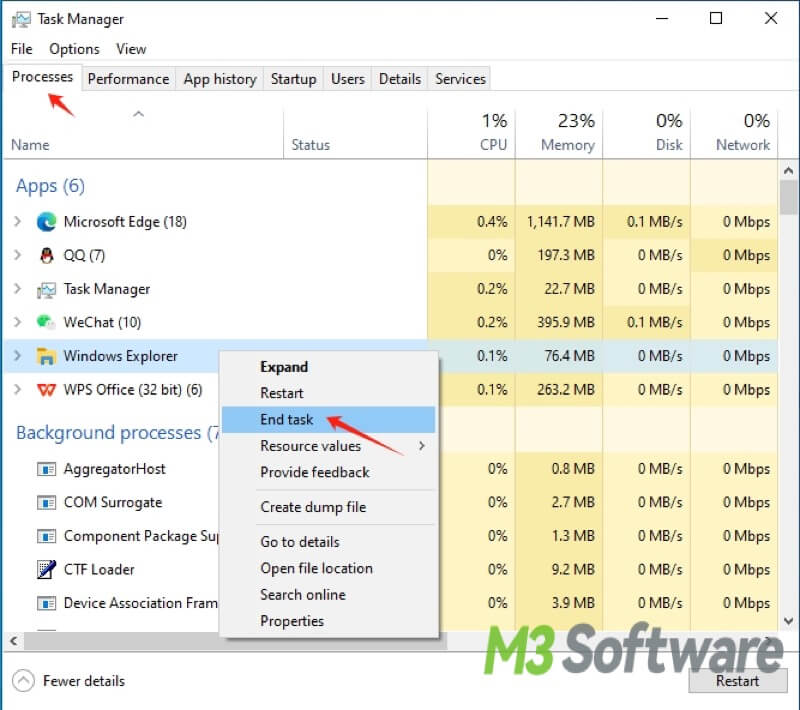Click the Task Manager title bar icon
Viewport: 800px width, 710px height.
[x=21, y=19]
